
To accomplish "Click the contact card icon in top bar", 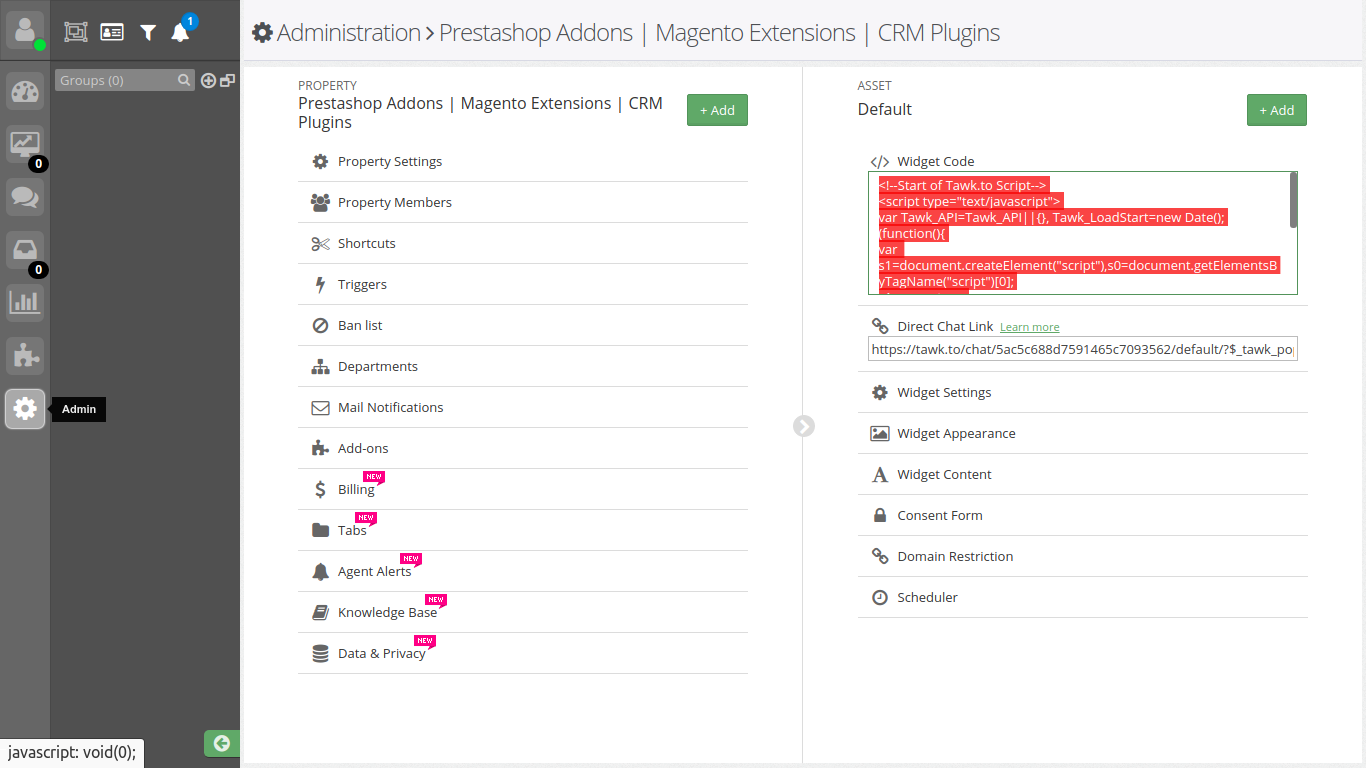I will pos(112,32).
